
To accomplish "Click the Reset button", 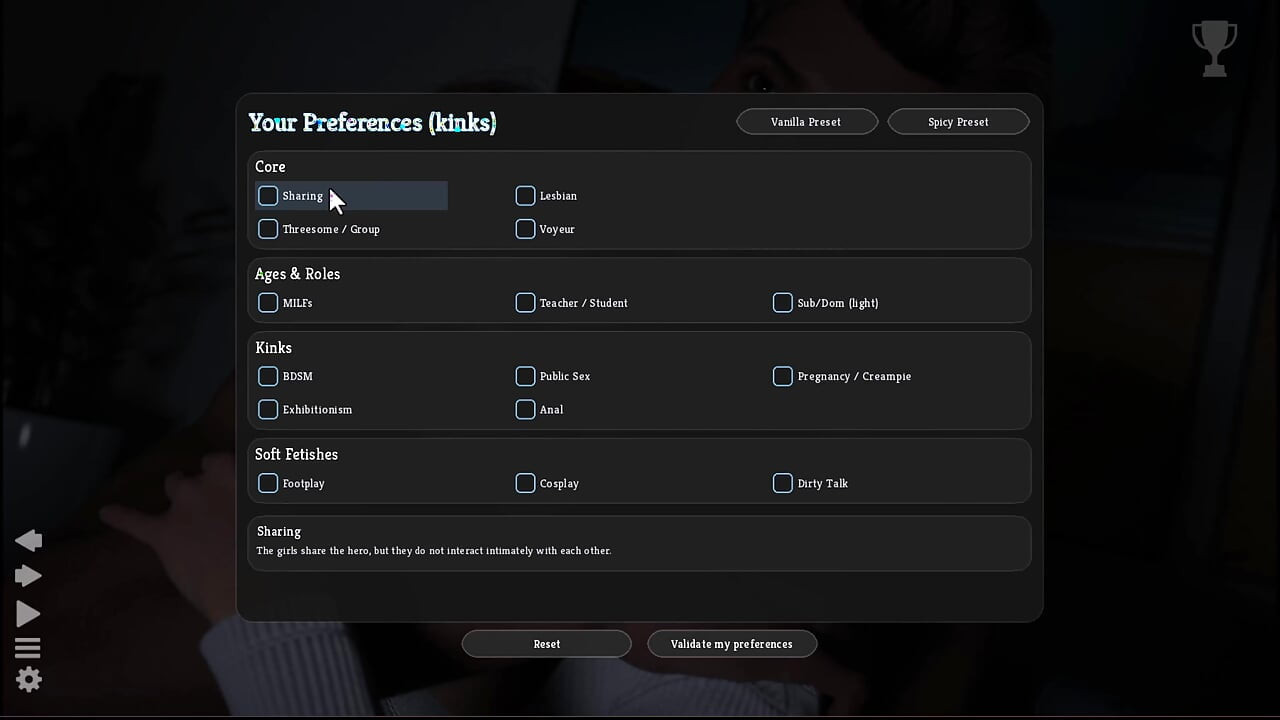I will coord(546,644).
